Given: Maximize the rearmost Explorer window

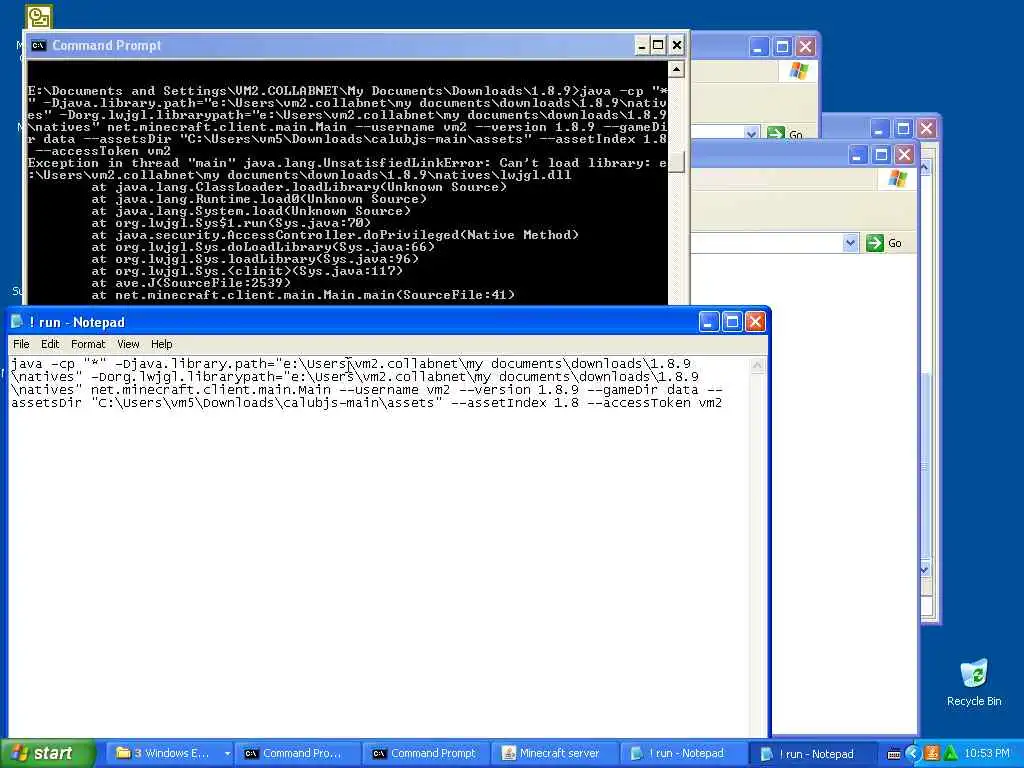Looking at the screenshot, I should tap(782, 47).
